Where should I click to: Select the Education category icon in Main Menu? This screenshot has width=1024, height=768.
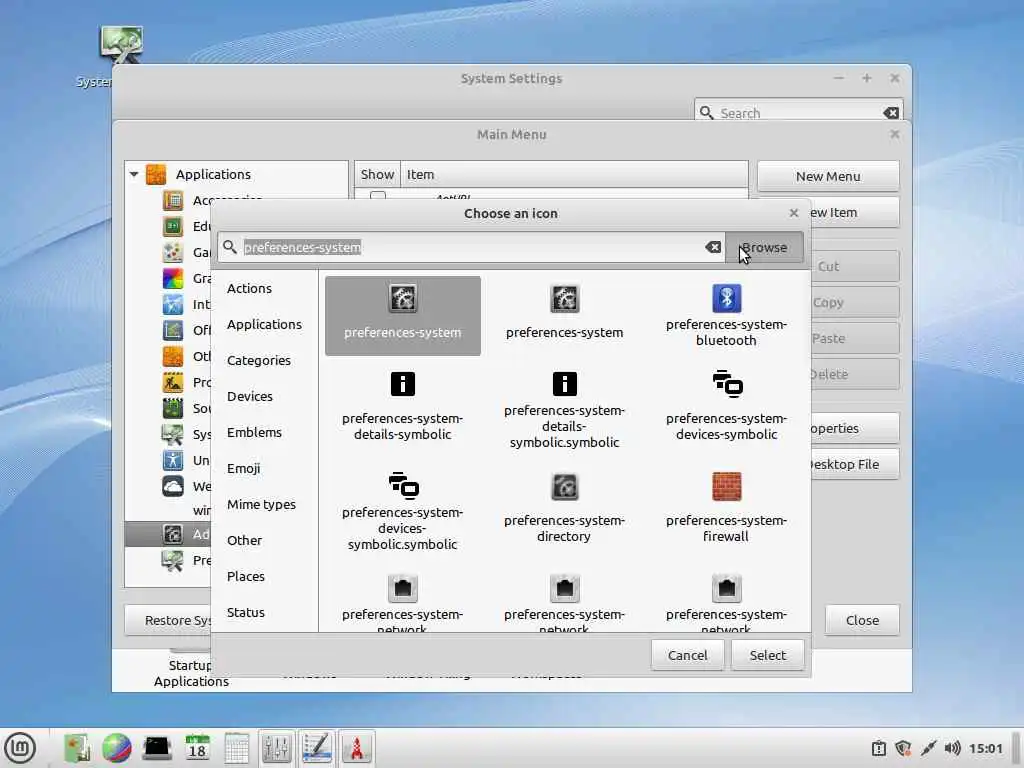tap(172, 226)
